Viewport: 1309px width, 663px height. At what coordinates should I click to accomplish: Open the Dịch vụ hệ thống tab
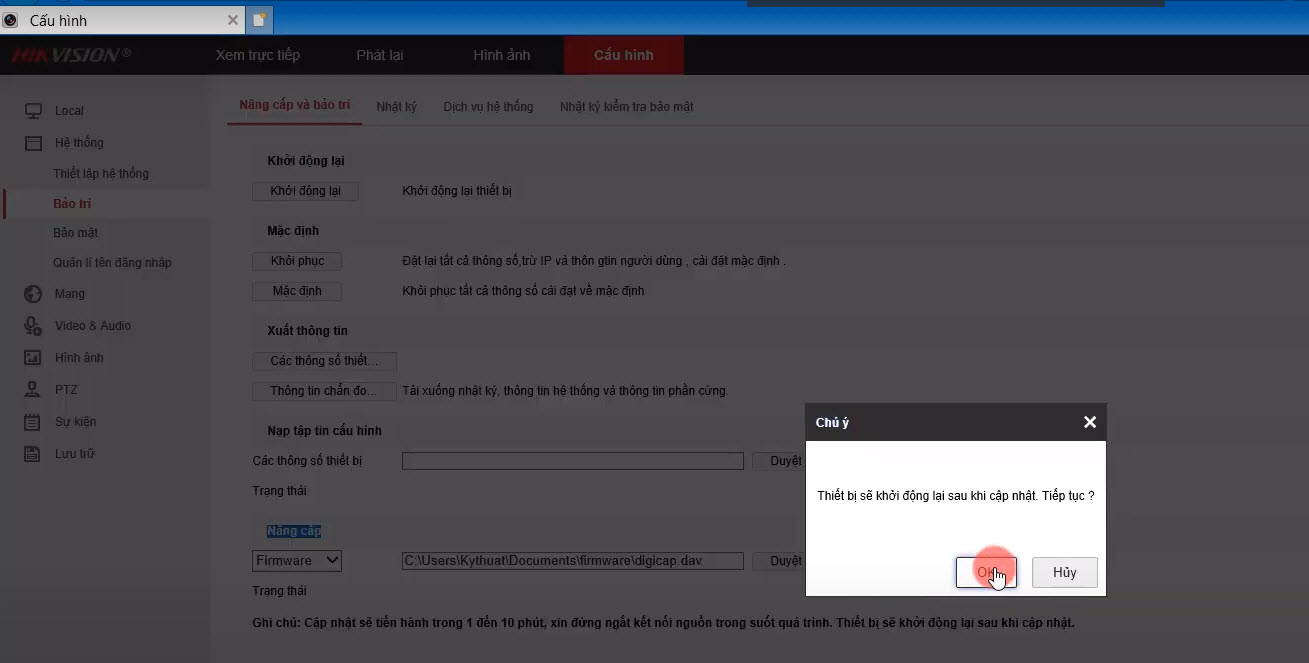click(488, 107)
